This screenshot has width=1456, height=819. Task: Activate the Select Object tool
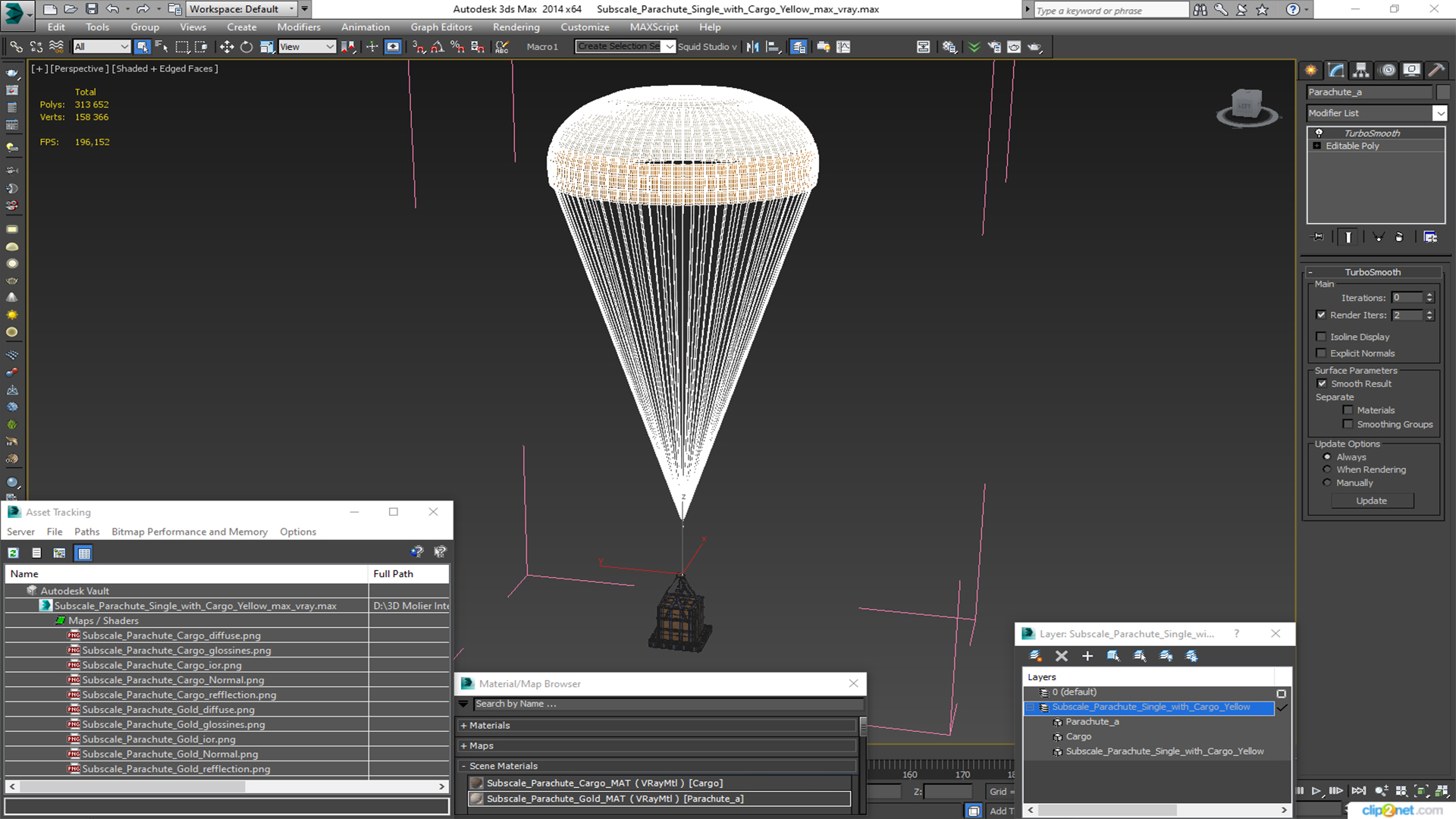pyautogui.click(x=142, y=47)
